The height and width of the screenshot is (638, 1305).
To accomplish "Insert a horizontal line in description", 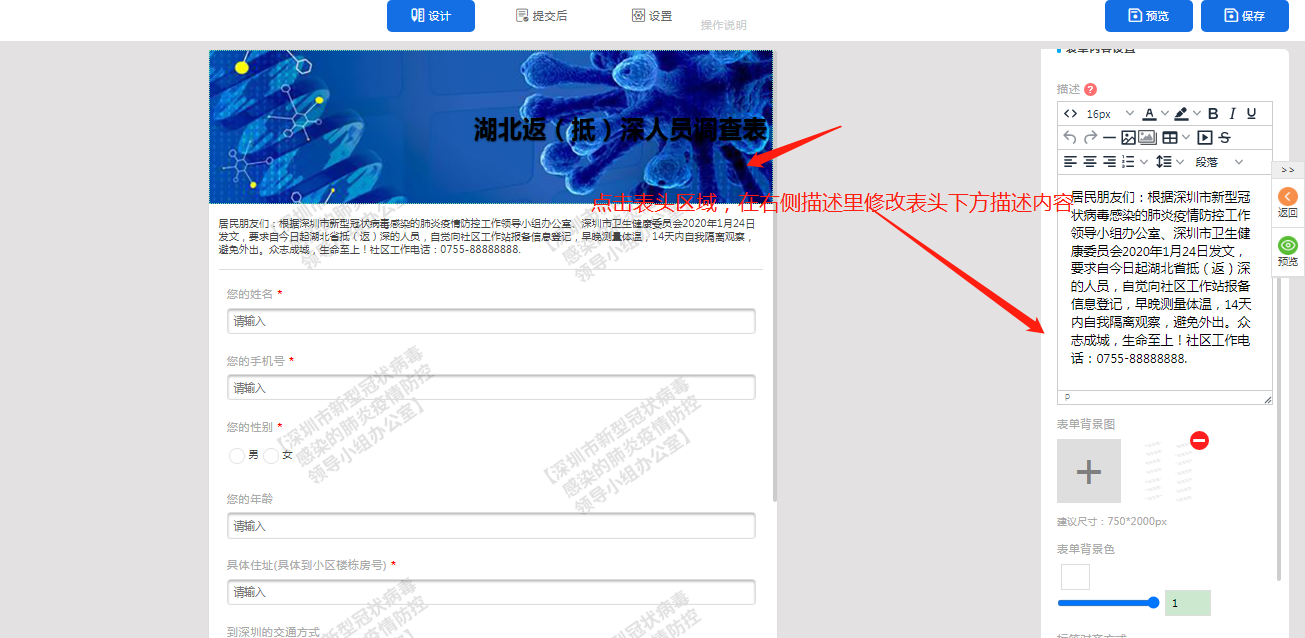I will click(1109, 137).
